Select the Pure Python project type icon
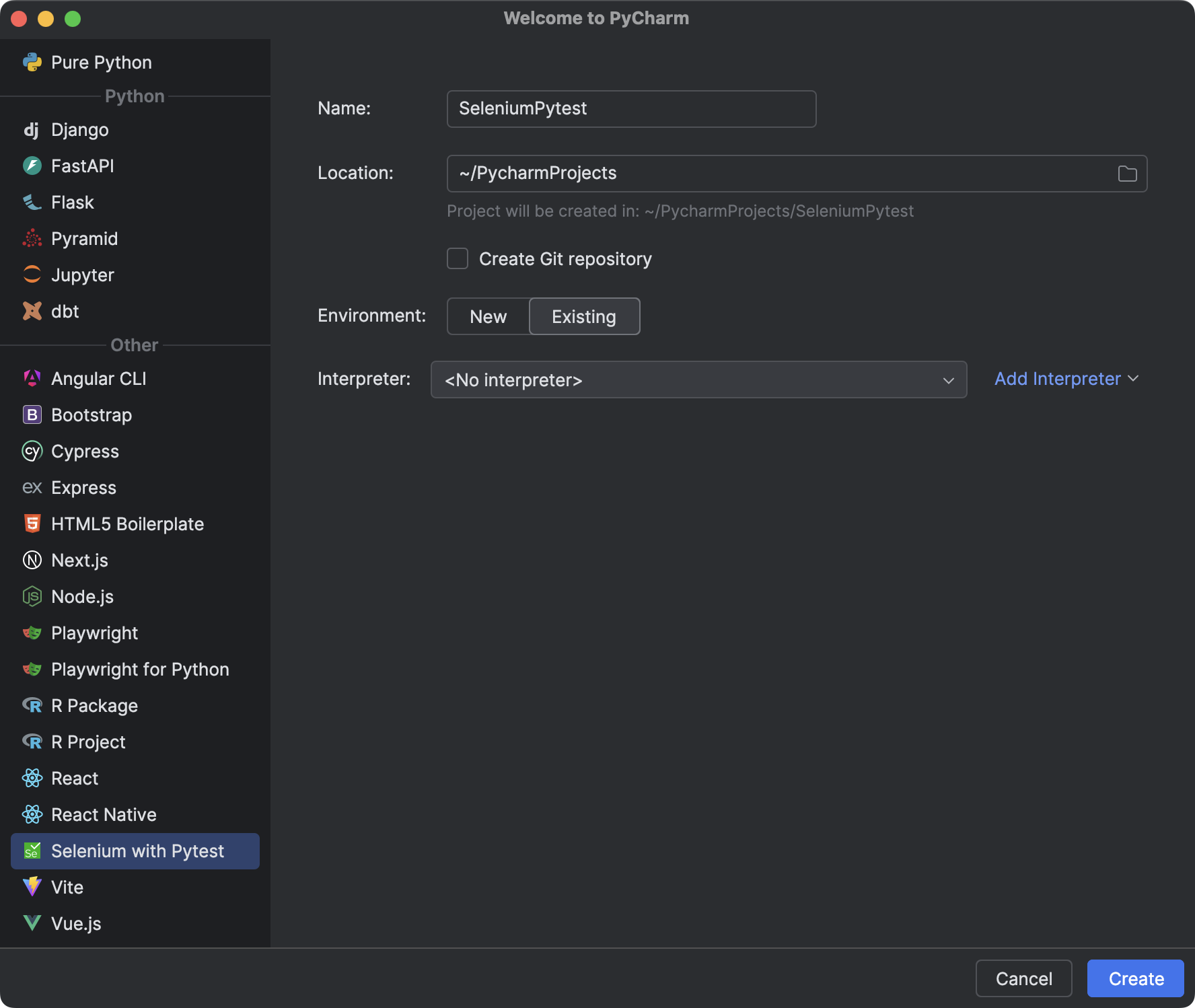 [x=32, y=62]
